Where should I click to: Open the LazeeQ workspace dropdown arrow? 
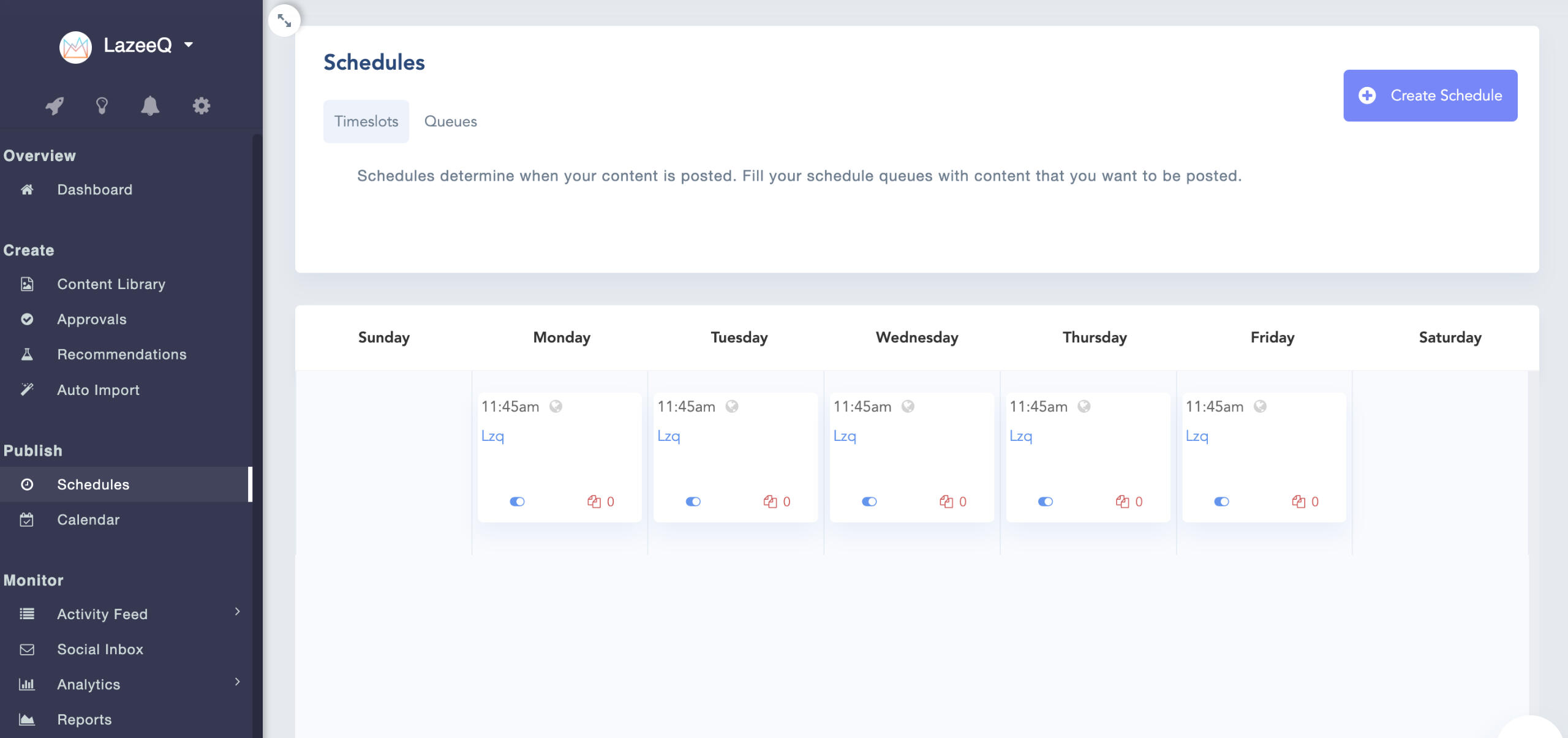[x=189, y=45]
